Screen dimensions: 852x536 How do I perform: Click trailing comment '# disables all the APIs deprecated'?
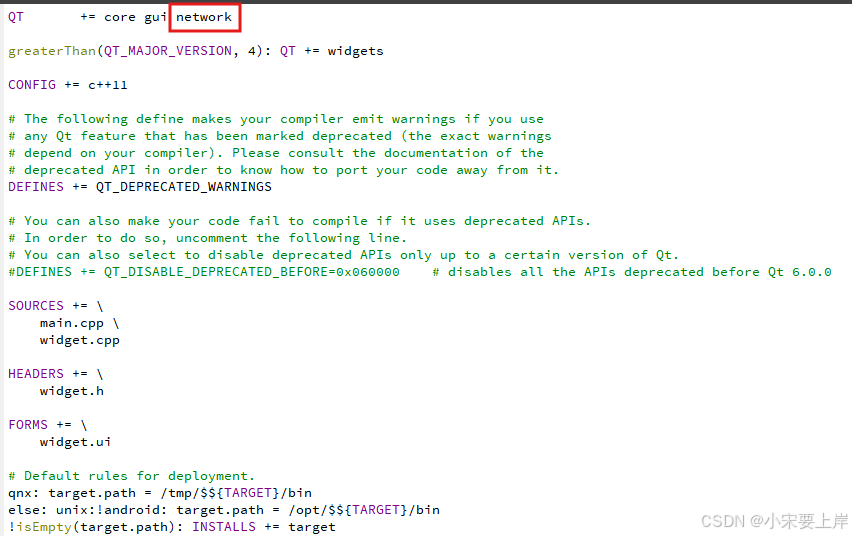(x=632, y=272)
